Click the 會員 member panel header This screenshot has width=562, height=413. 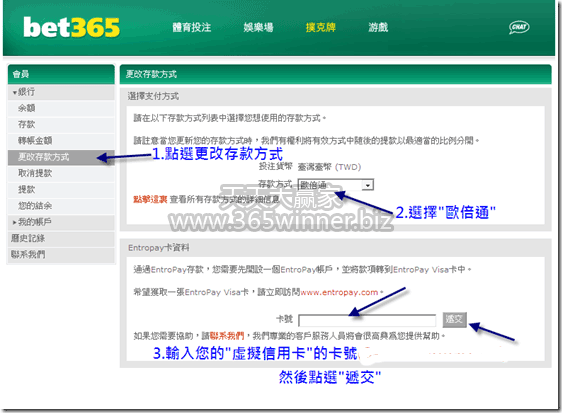pyautogui.click(x=61, y=74)
